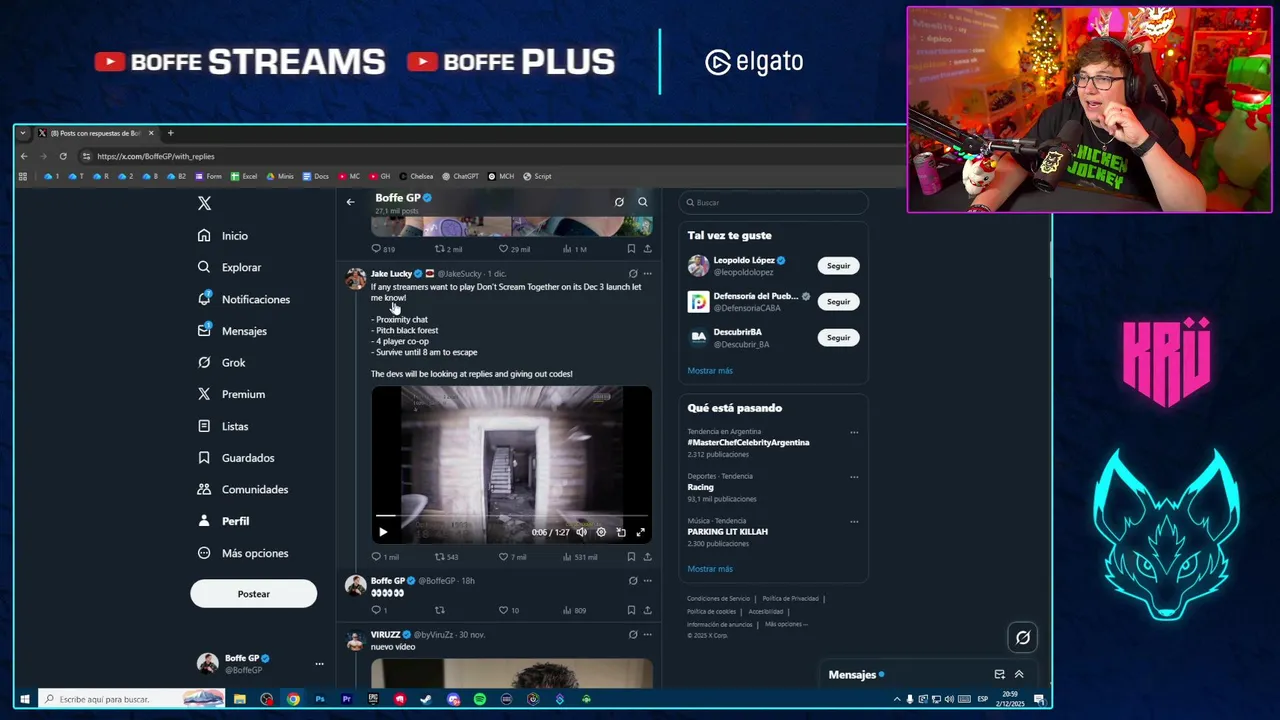Click the Grok icon on the Jake Lucky post
This screenshot has height=720, width=1280.
point(633,273)
